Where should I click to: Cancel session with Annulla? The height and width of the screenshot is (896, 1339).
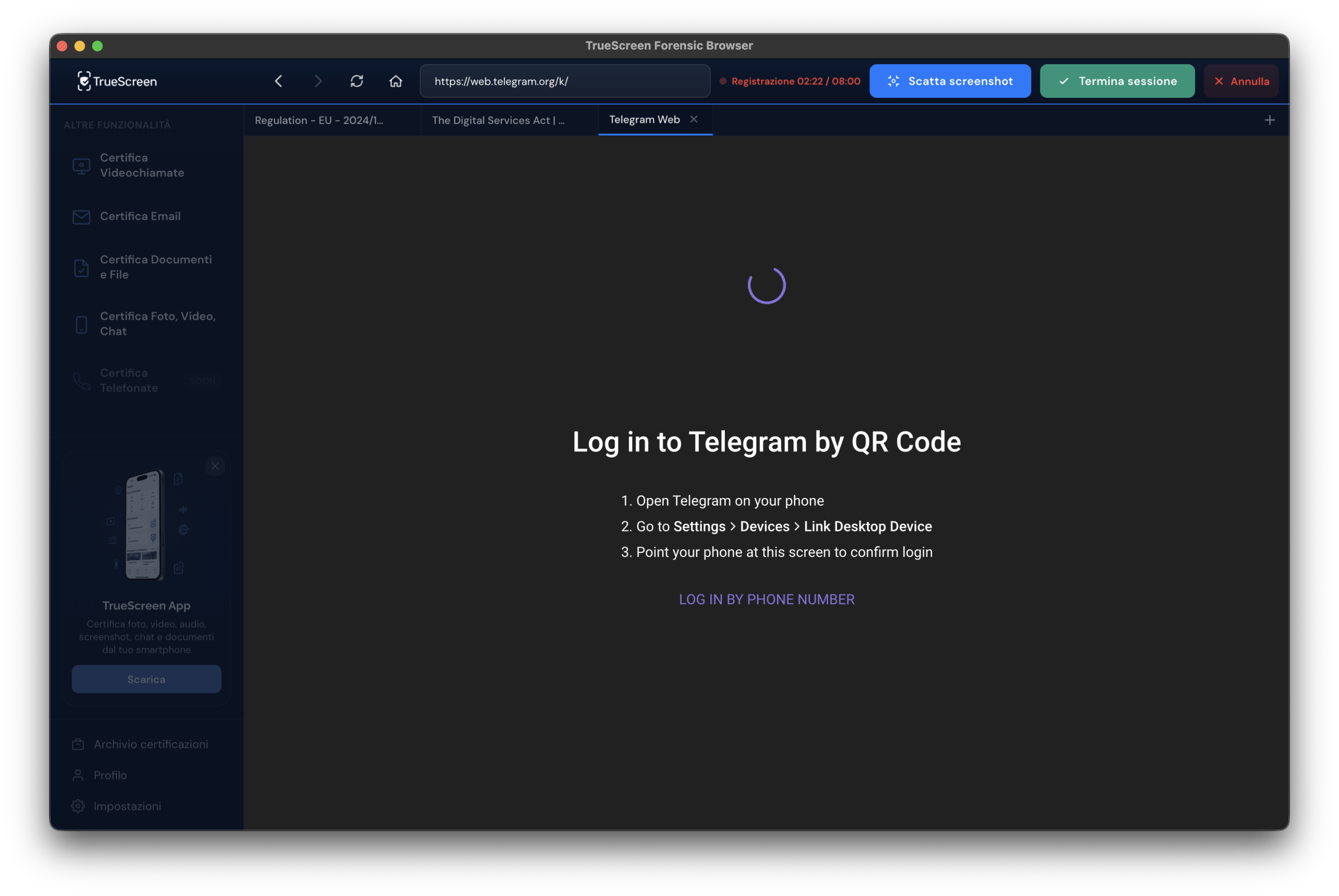pyautogui.click(x=1241, y=81)
